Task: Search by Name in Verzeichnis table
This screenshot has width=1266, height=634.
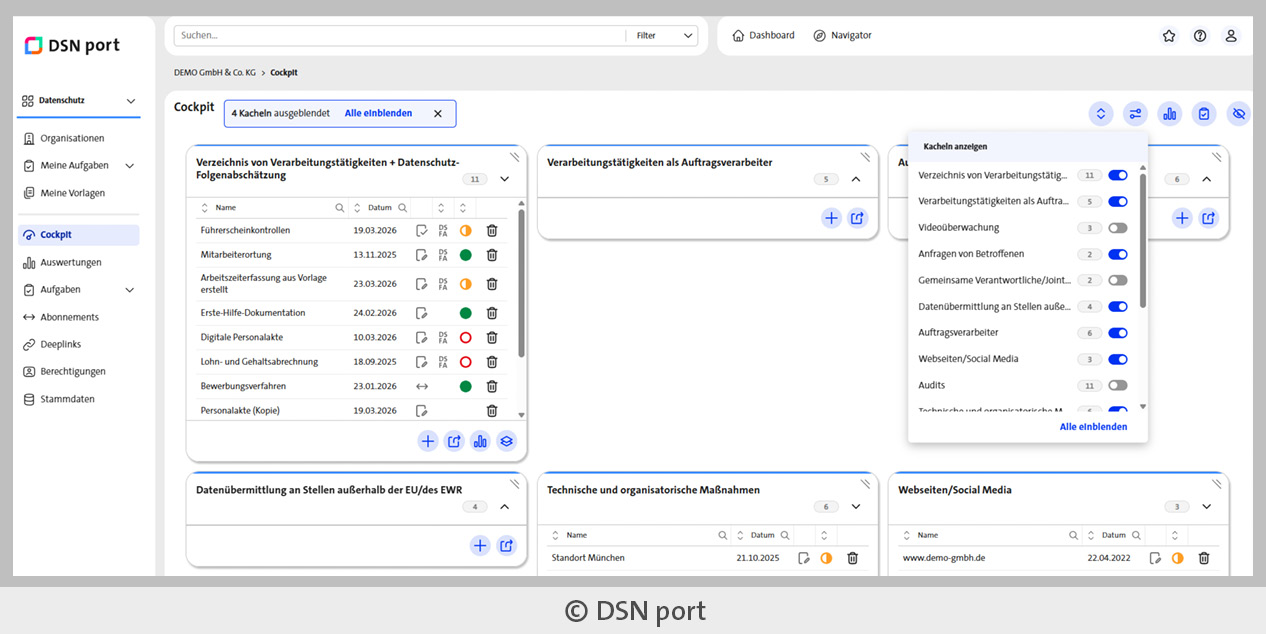Action: point(340,208)
